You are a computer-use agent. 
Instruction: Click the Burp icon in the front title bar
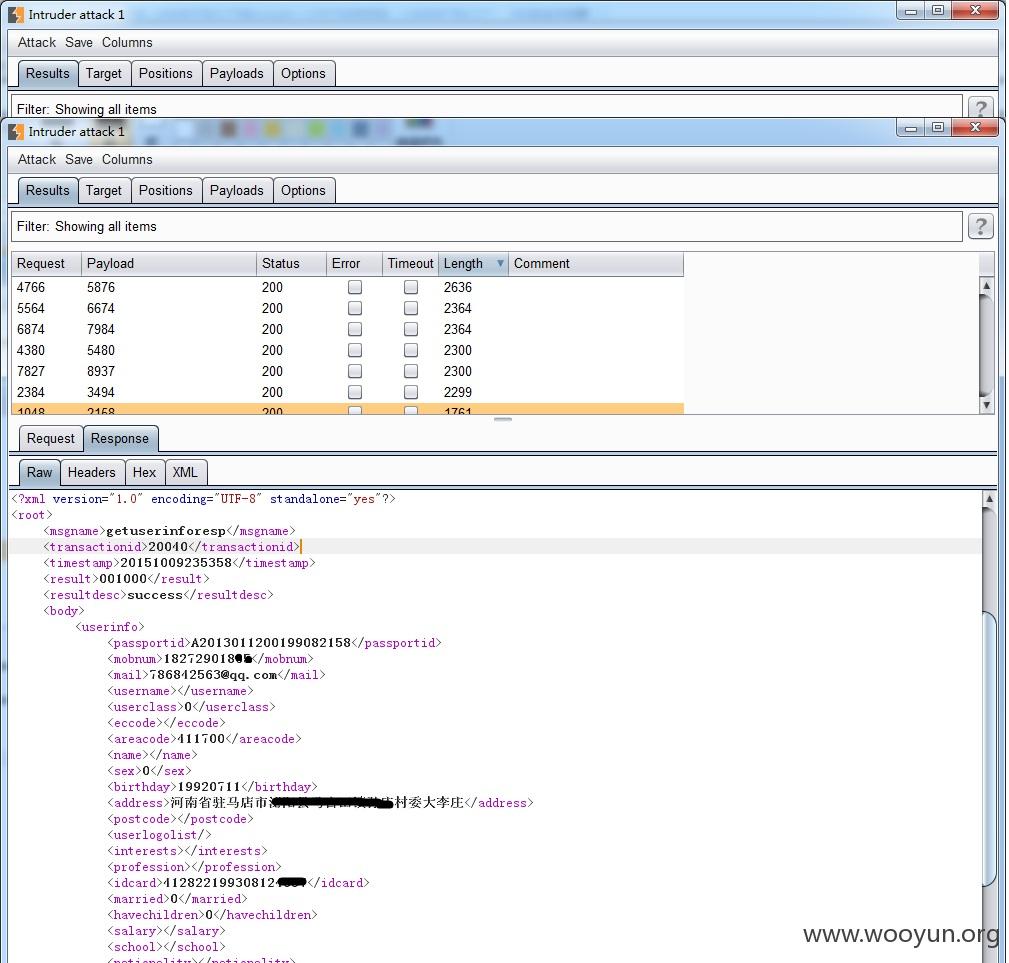click(16, 132)
